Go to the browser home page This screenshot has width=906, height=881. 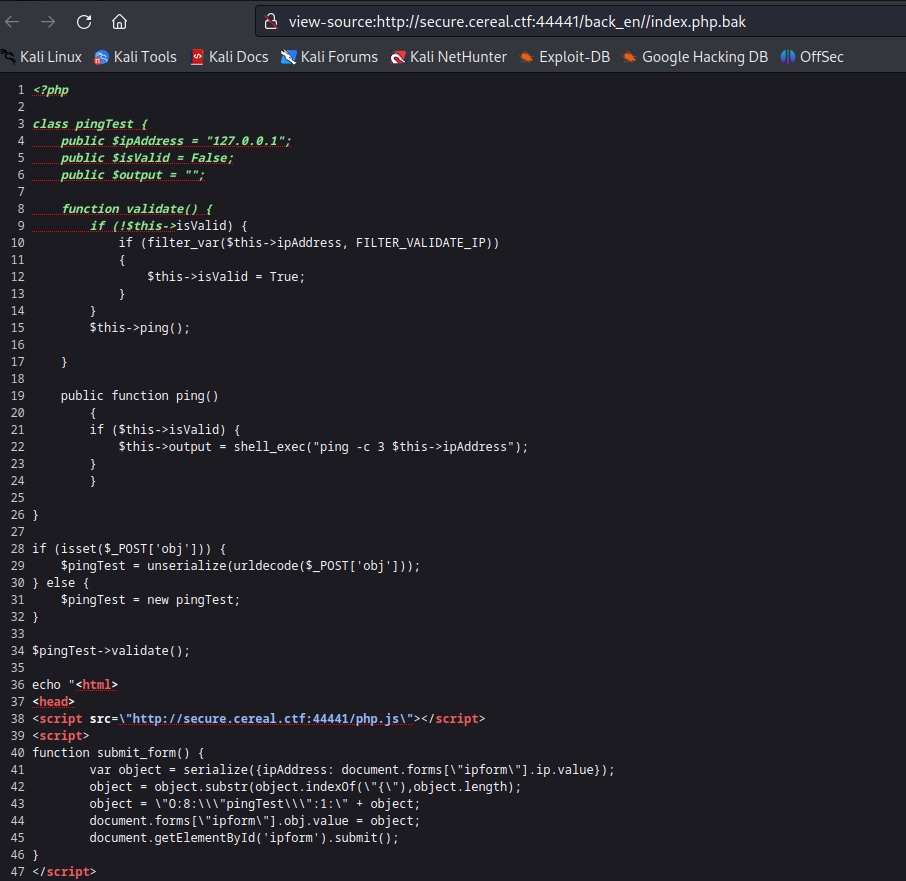(x=120, y=22)
